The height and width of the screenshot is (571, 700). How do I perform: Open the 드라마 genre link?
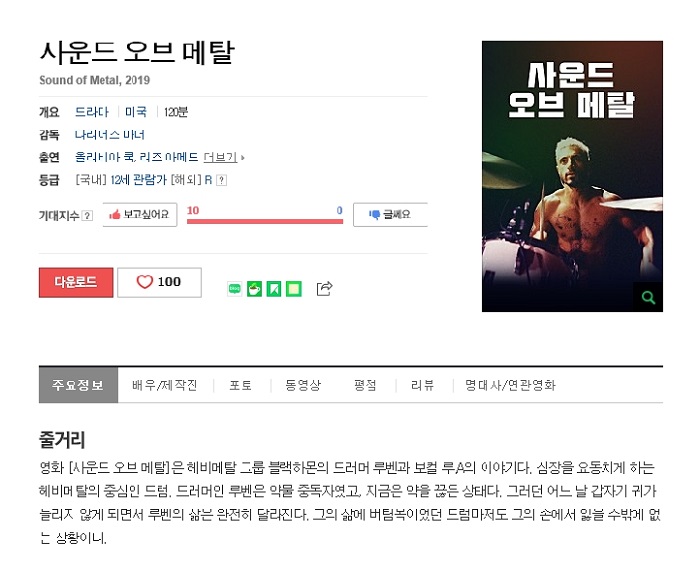pos(92,112)
